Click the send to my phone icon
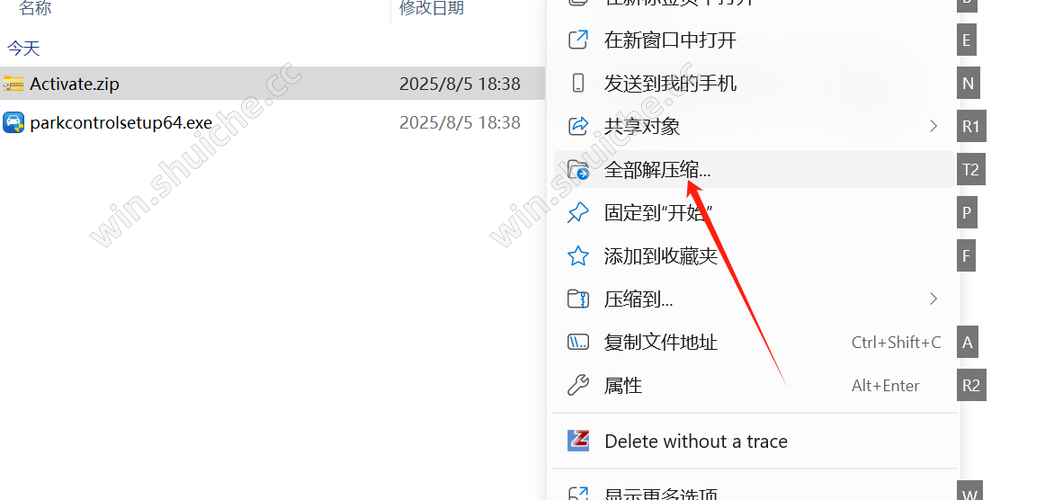 (x=578, y=83)
